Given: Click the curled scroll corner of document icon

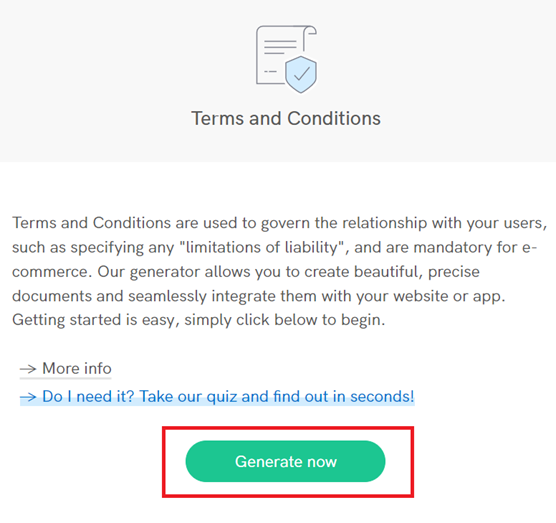Looking at the screenshot, I should (x=309, y=32).
